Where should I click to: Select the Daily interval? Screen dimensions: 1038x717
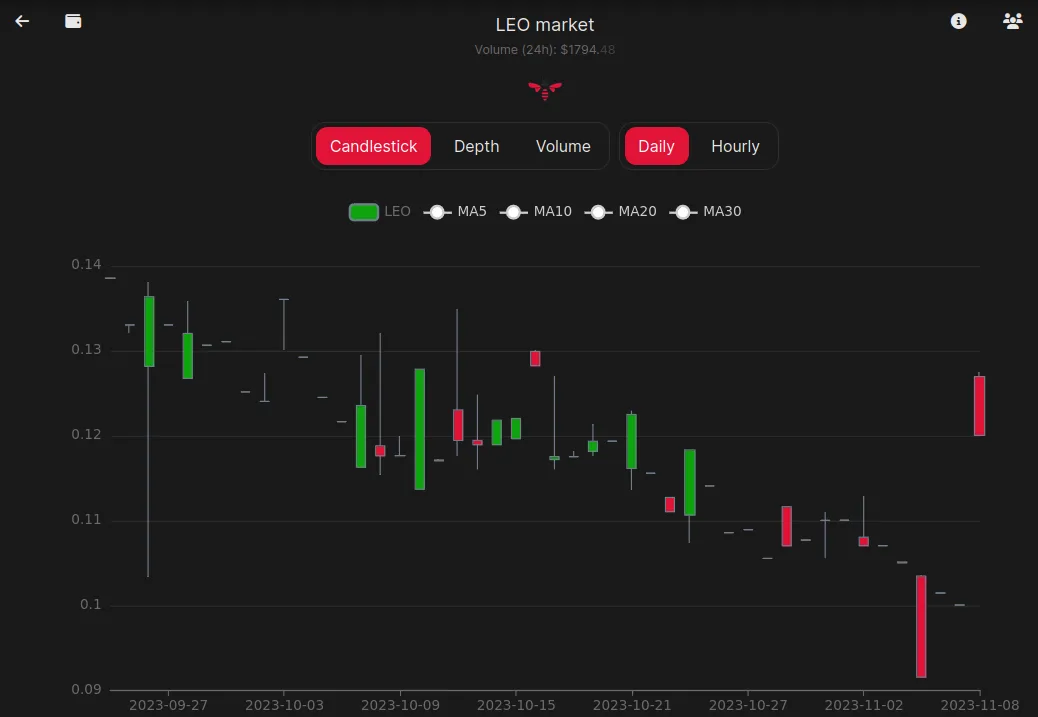tap(656, 146)
